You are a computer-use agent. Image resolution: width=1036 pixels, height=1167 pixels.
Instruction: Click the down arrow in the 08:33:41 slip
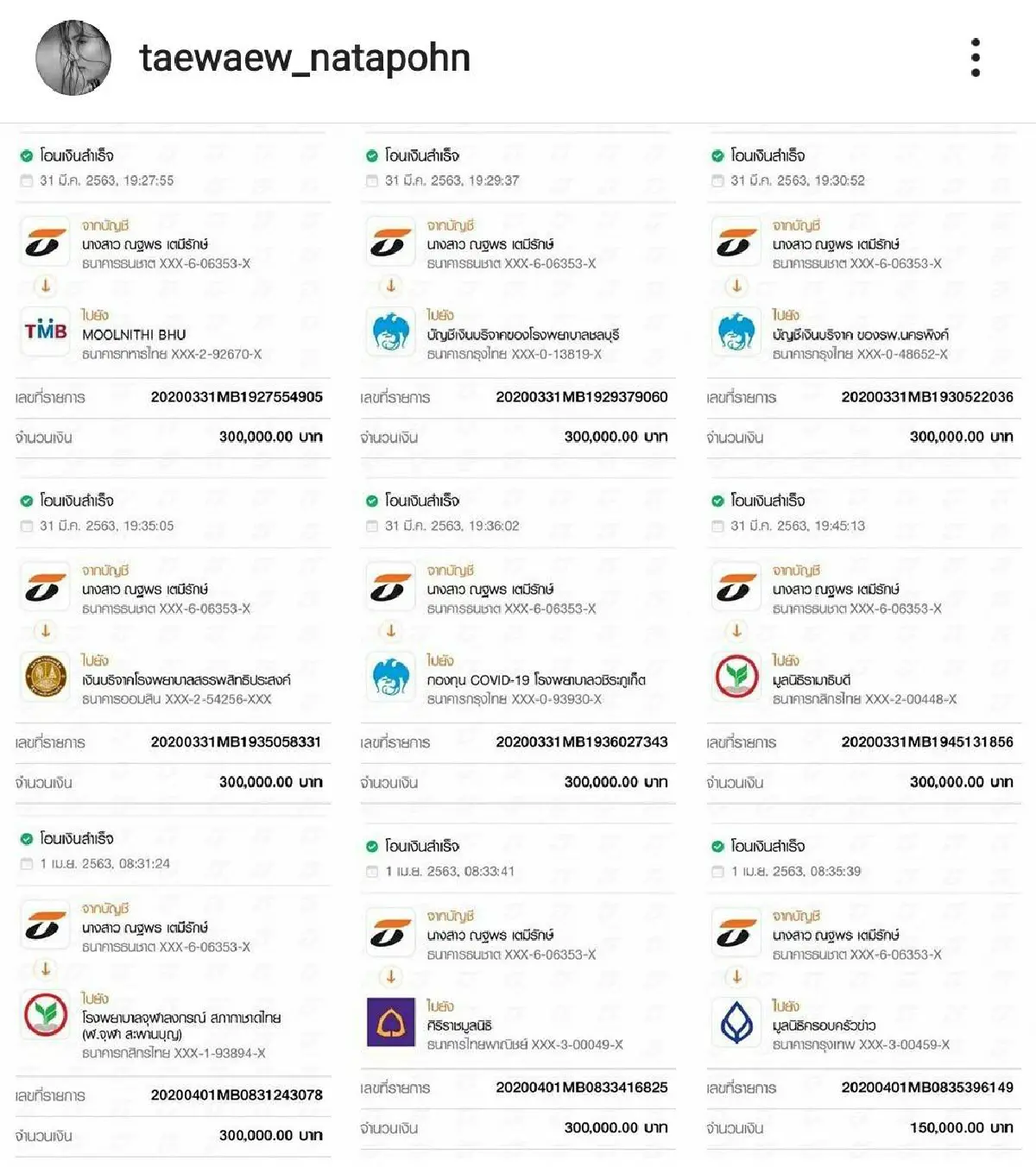391,977
